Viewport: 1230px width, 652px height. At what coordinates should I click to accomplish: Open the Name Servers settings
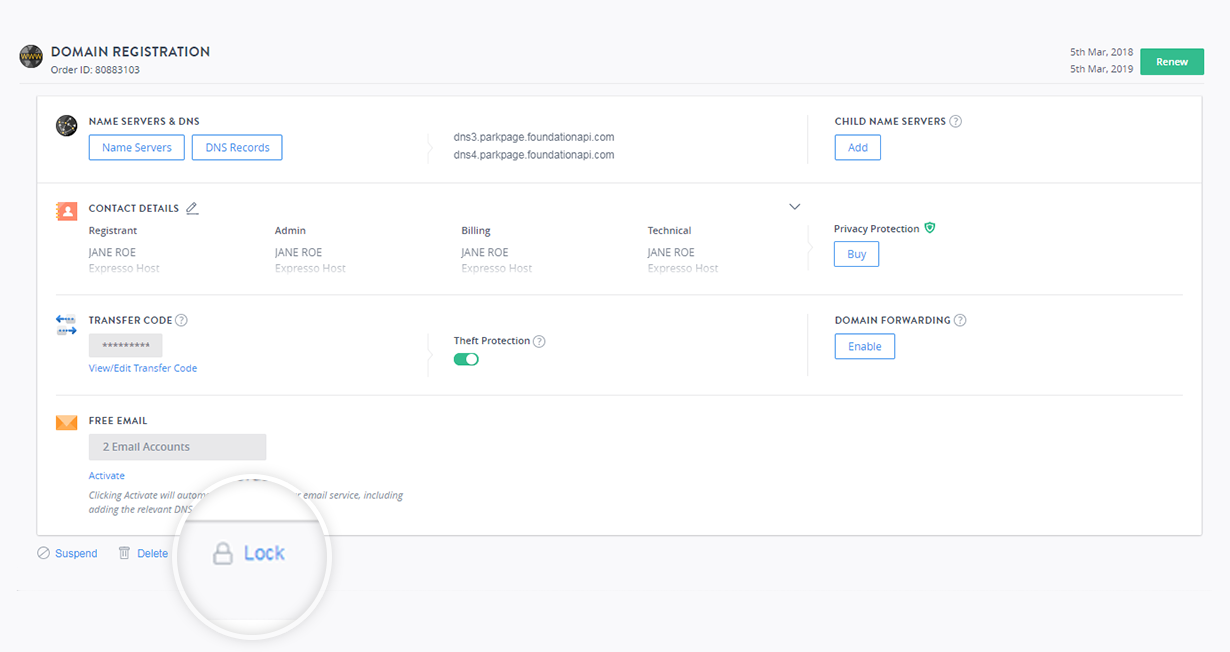point(137,148)
